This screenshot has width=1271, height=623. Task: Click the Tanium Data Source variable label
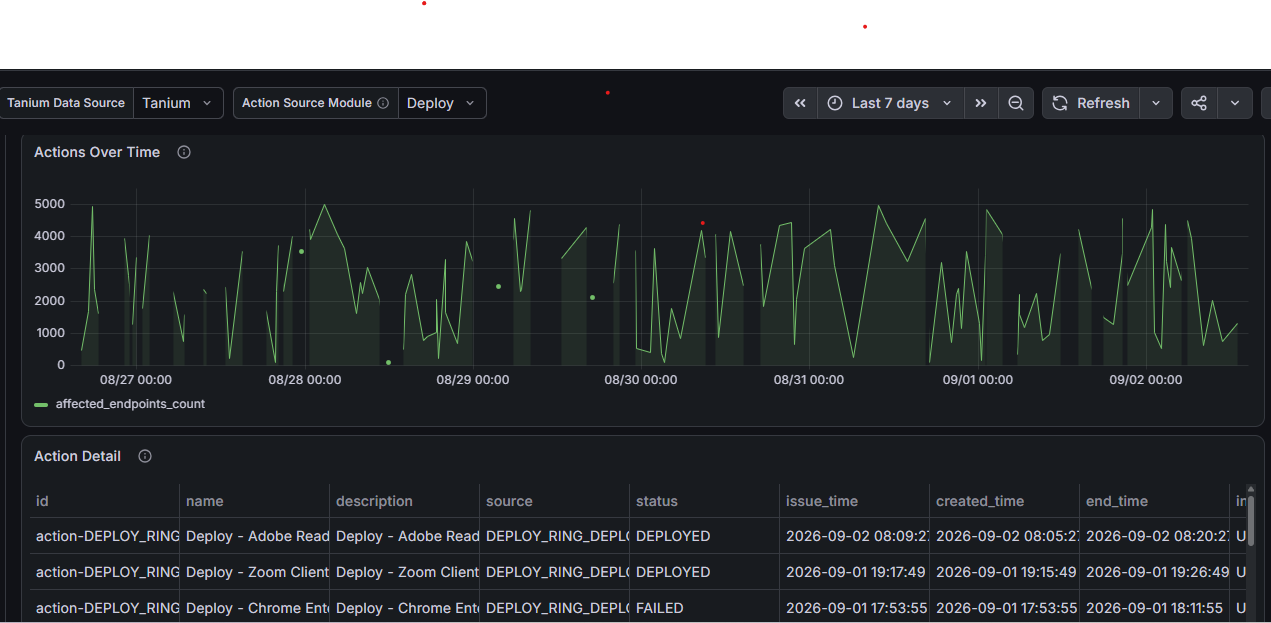coord(66,103)
